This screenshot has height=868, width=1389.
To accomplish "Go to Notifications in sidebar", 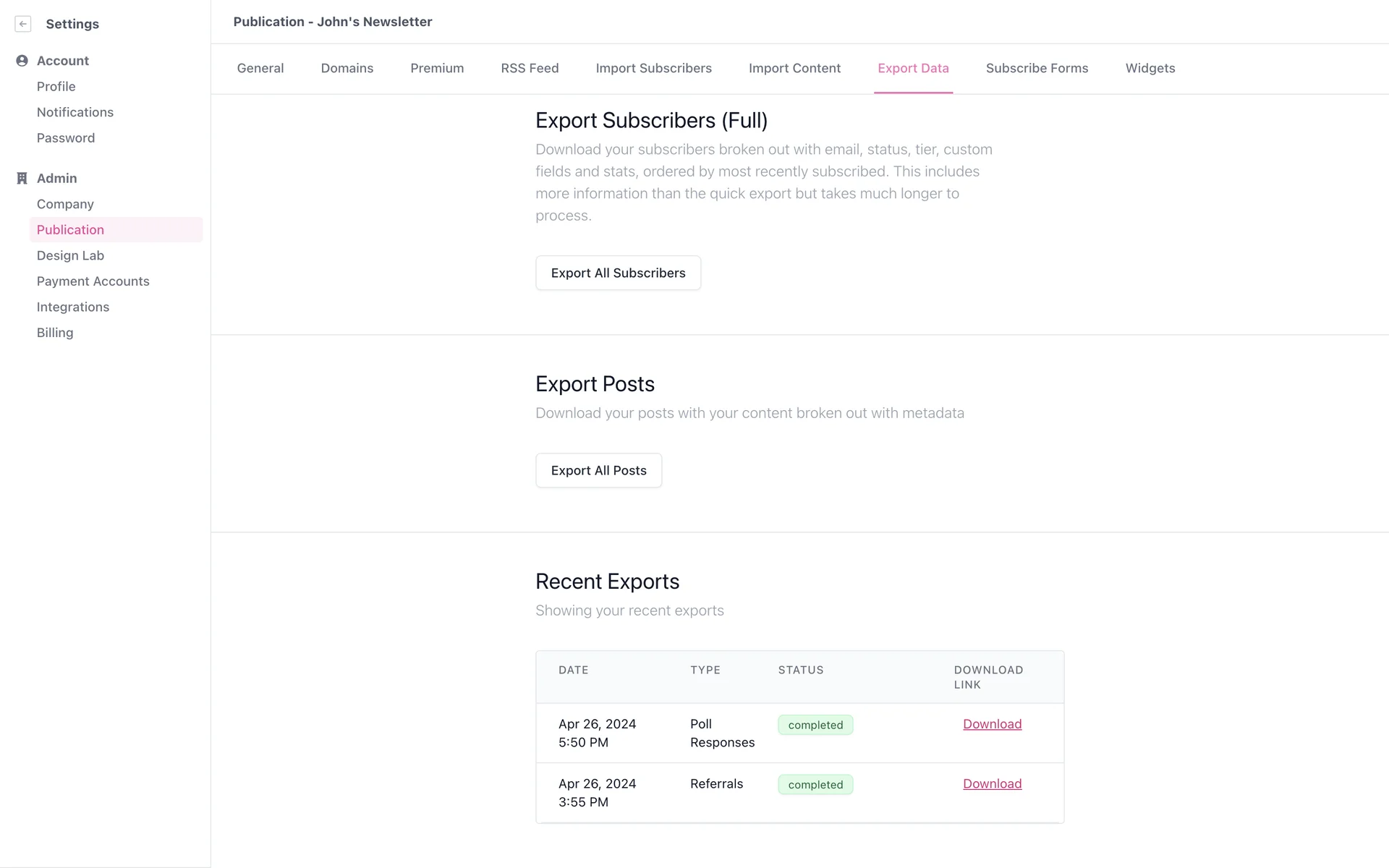I will click(x=75, y=112).
